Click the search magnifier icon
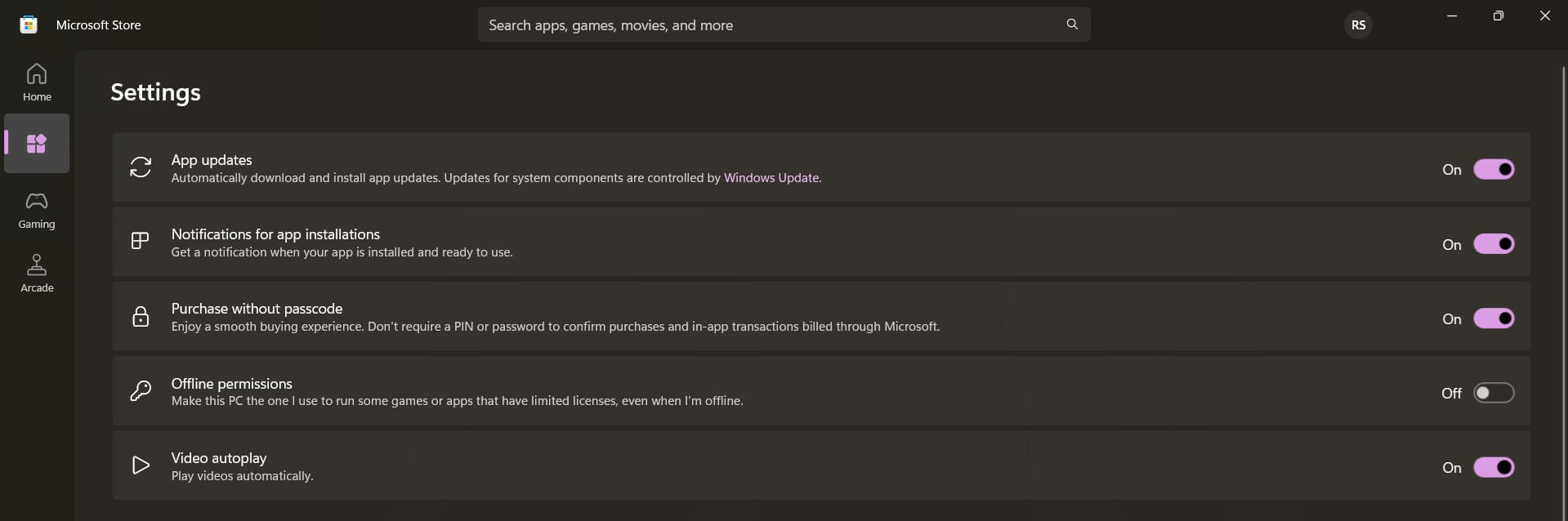1568x521 pixels. [x=1071, y=24]
